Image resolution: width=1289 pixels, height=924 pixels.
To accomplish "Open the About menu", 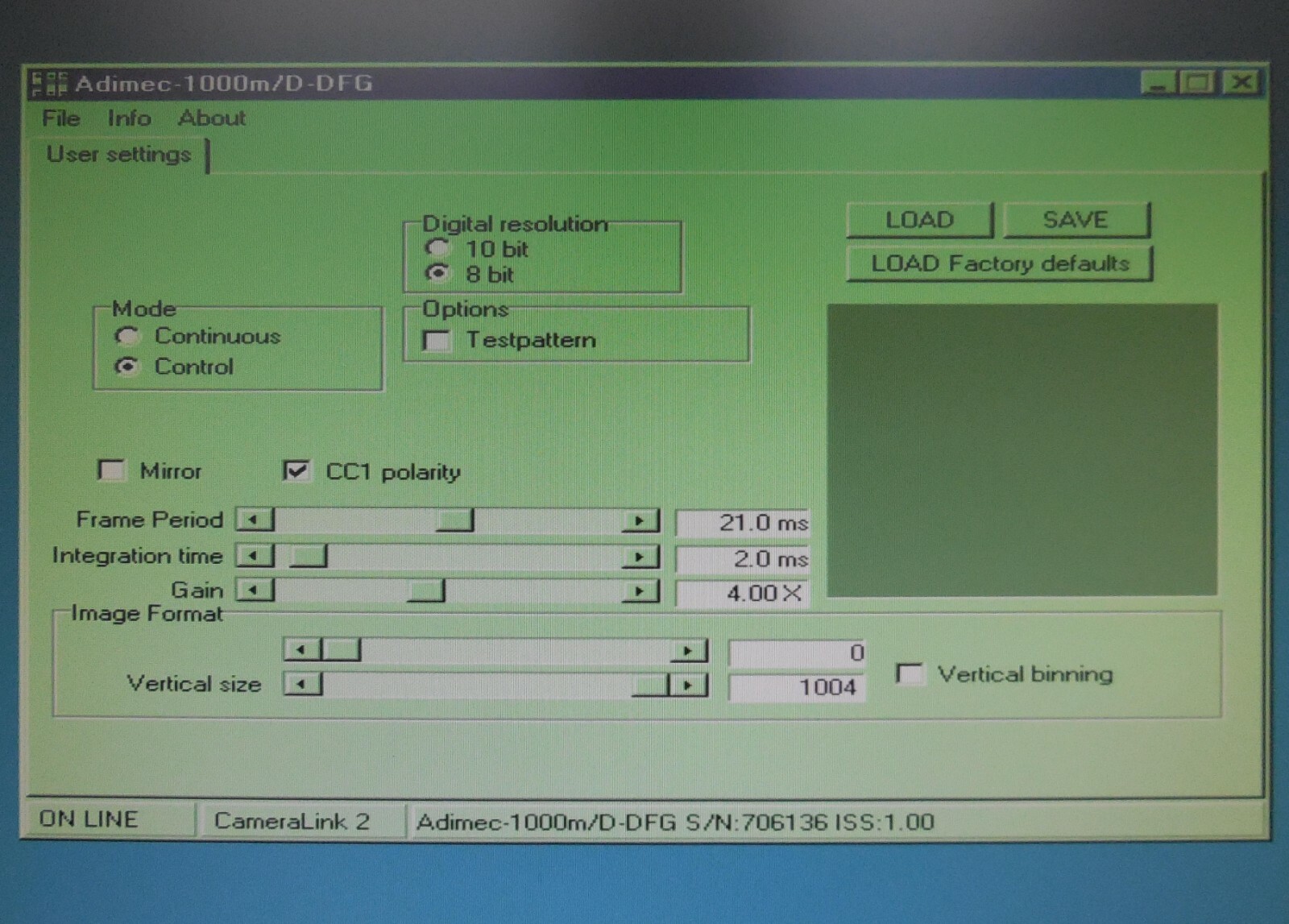I will click(212, 118).
